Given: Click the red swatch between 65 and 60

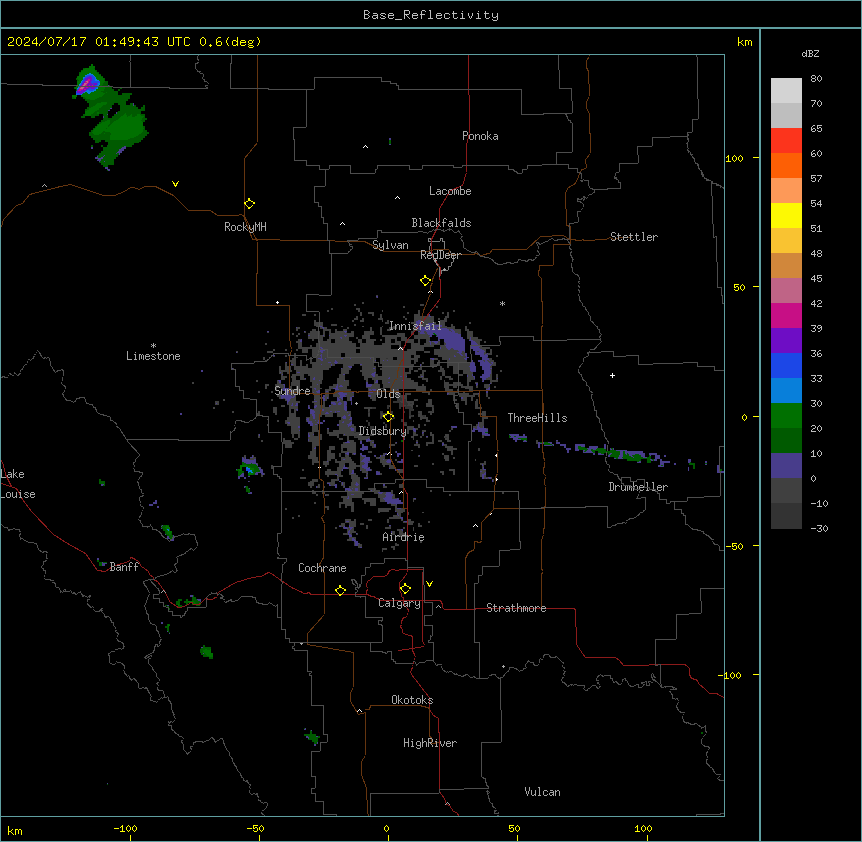Looking at the screenshot, I should (x=786, y=140).
